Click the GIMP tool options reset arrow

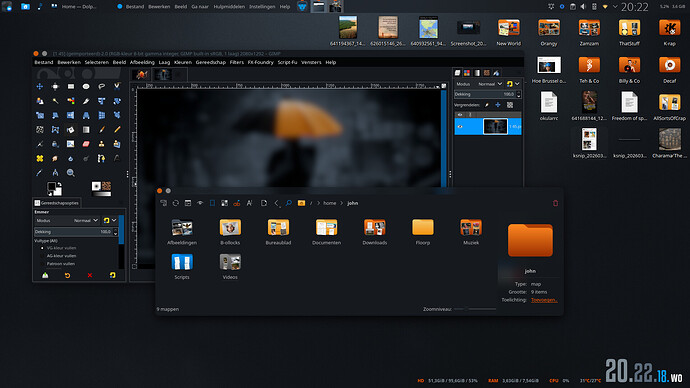(67, 275)
